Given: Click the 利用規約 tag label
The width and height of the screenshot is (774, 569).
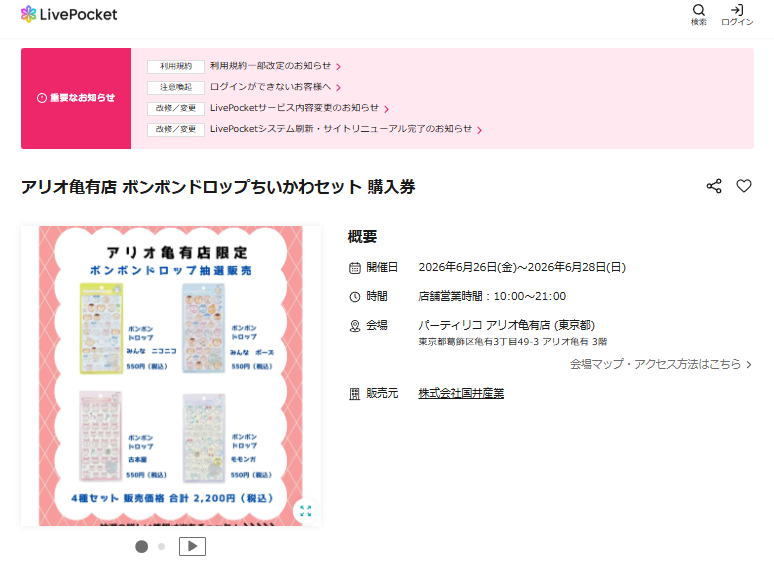Looking at the screenshot, I should click(176, 66).
